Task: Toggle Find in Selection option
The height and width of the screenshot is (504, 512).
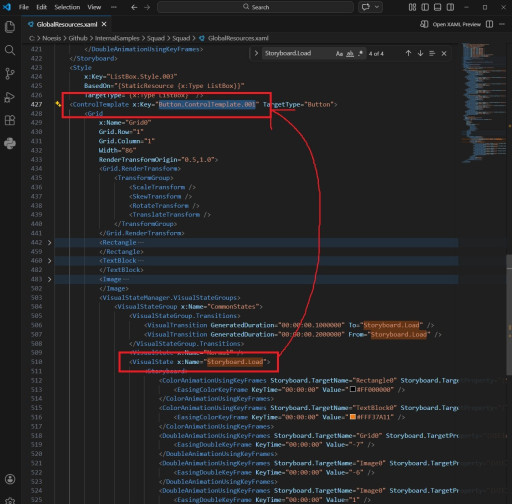Action: click(x=432, y=53)
